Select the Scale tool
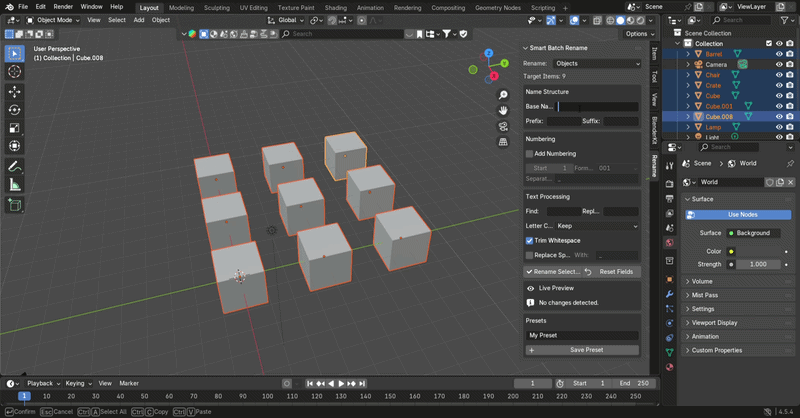 pyautogui.click(x=14, y=128)
